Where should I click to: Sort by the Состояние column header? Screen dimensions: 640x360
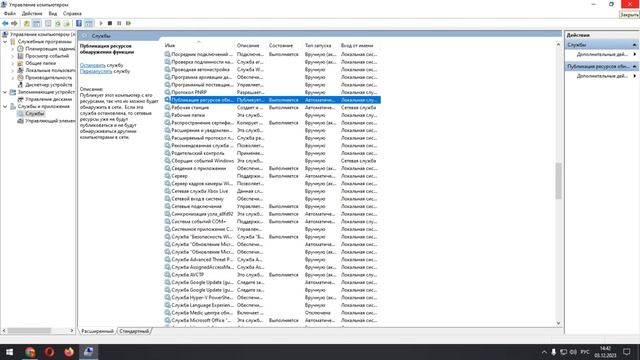(x=285, y=45)
